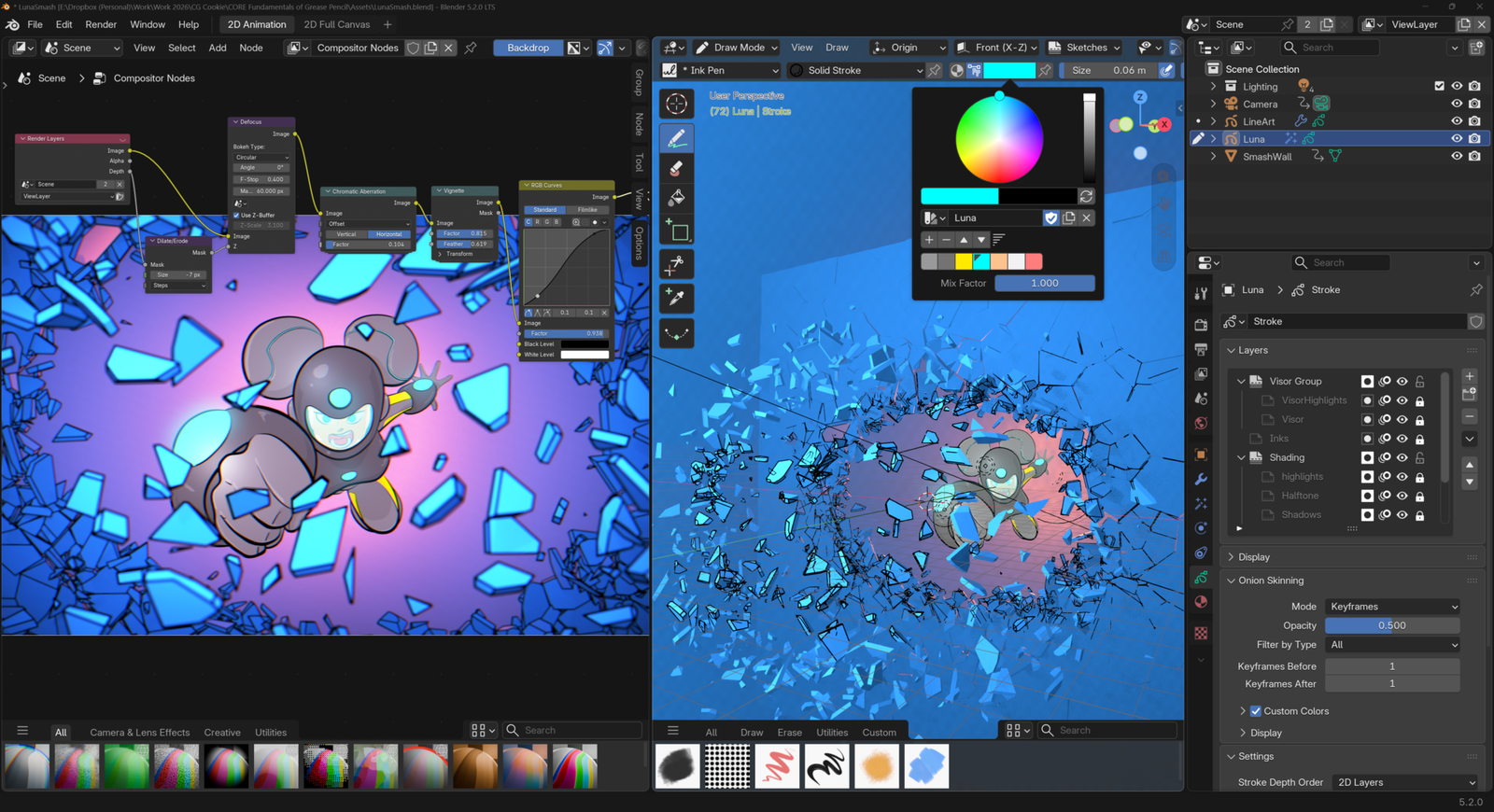The width and height of the screenshot is (1494, 812).
Task: Adjust the Onion Skinning Opacity slider
Action: click(1392, 625)
